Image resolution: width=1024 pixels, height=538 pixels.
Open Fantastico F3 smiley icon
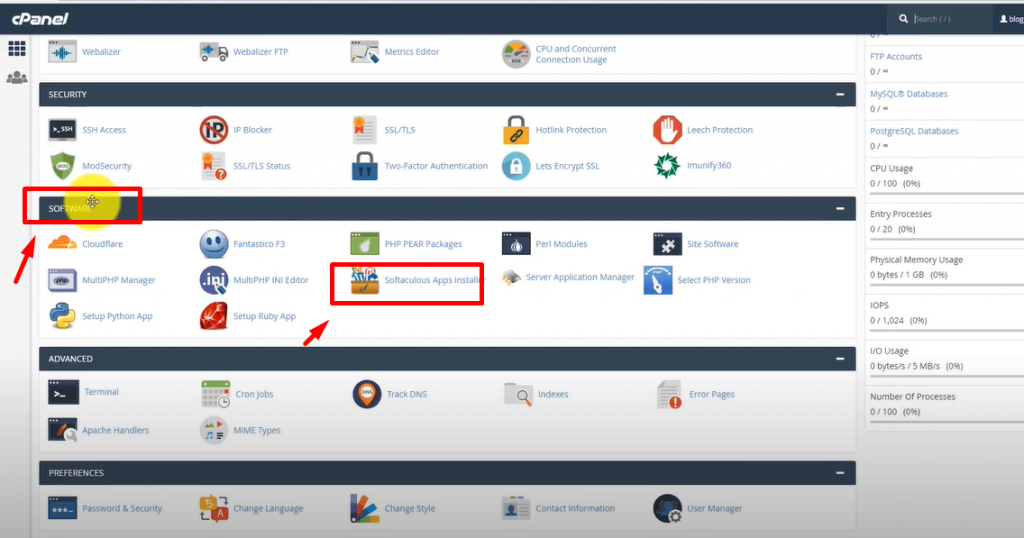(x=214, y=244)
